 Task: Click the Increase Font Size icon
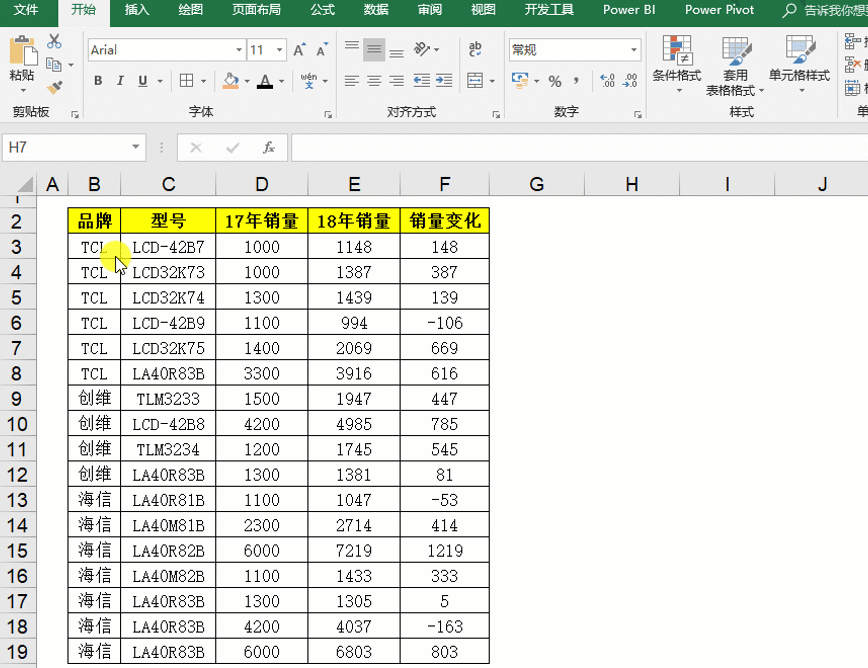point(299,50)
